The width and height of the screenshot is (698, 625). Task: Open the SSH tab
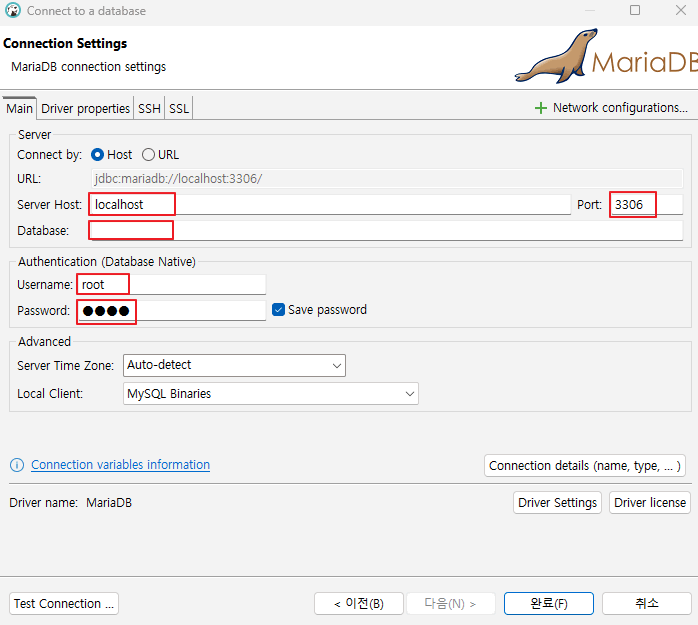(x=149, y=108)
